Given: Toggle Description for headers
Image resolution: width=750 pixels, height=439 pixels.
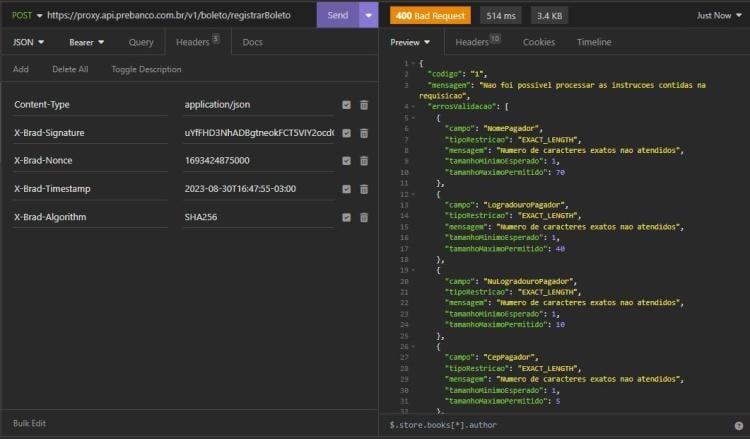Looking at the screenshot, I should coord(146,69).
